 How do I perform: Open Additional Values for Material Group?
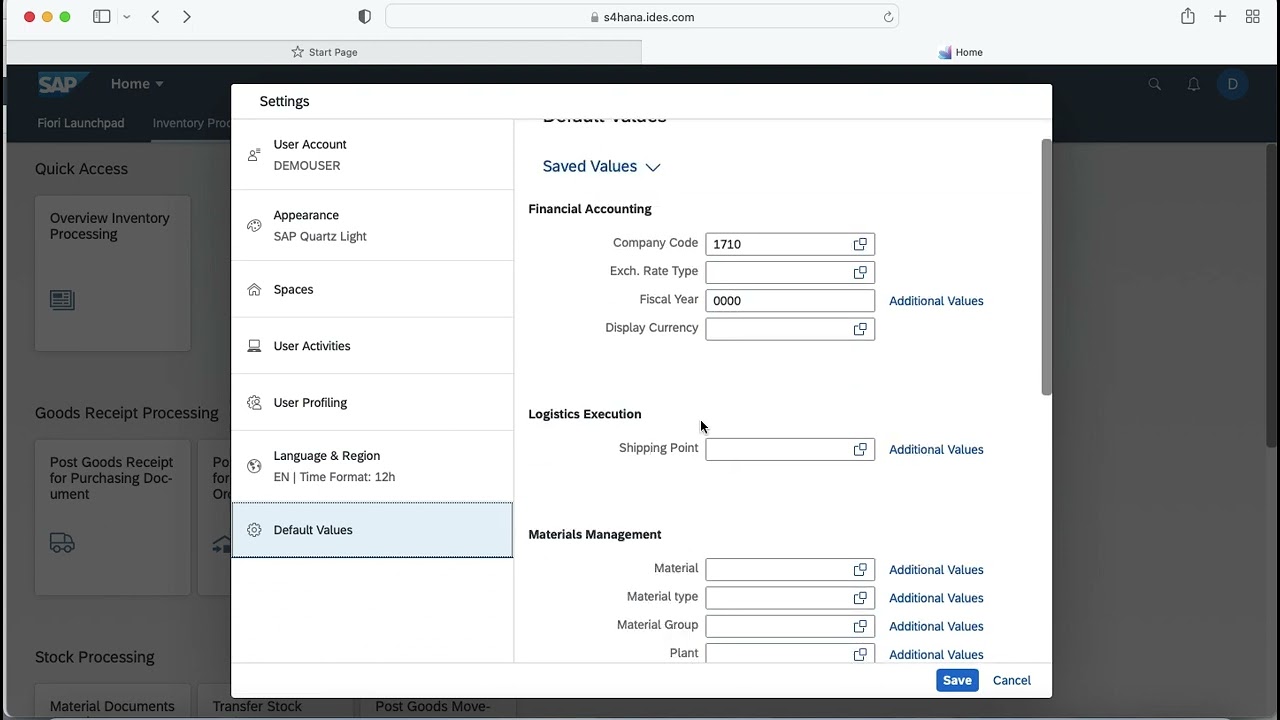tap(936, 626)
